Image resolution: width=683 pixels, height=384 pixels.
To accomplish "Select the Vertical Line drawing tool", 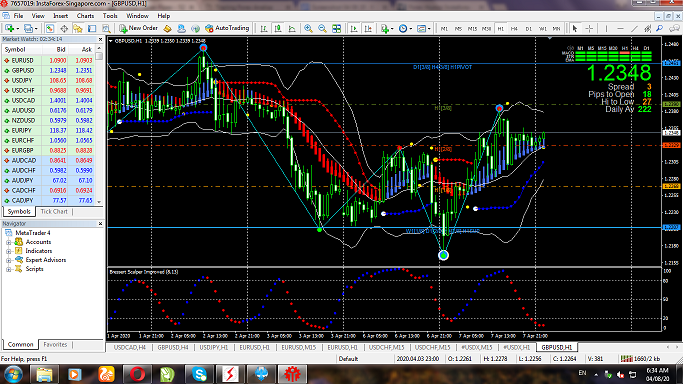I will click(x=606, y=29).
